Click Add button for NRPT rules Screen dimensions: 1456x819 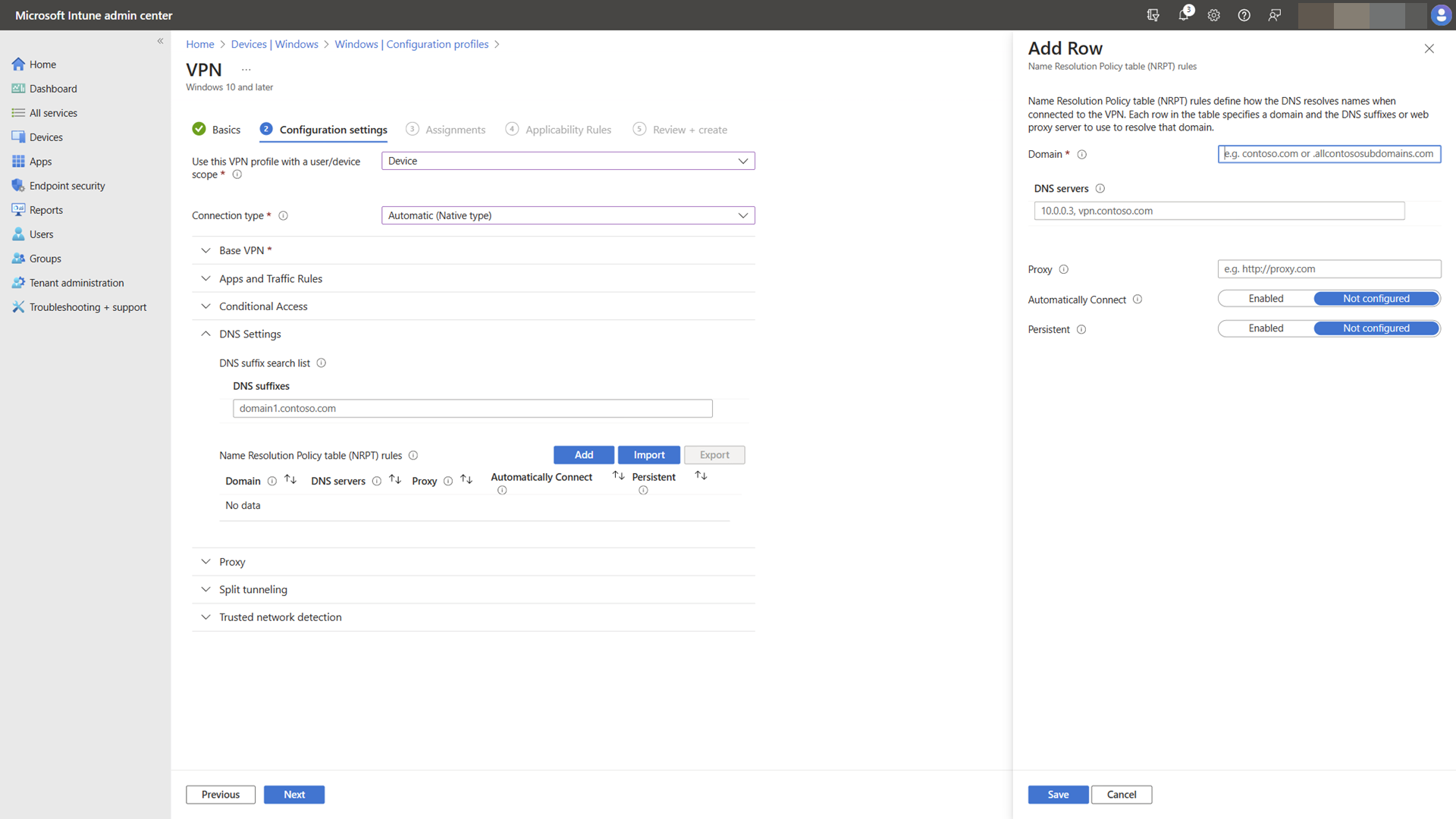[584, 455]
